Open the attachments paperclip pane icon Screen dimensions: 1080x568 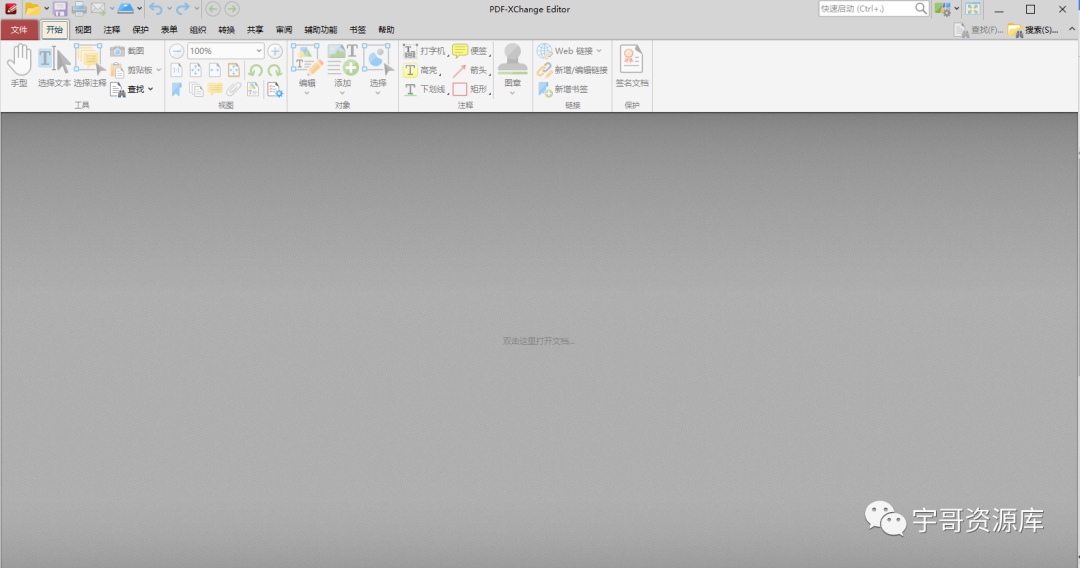(x=234, y=90)
